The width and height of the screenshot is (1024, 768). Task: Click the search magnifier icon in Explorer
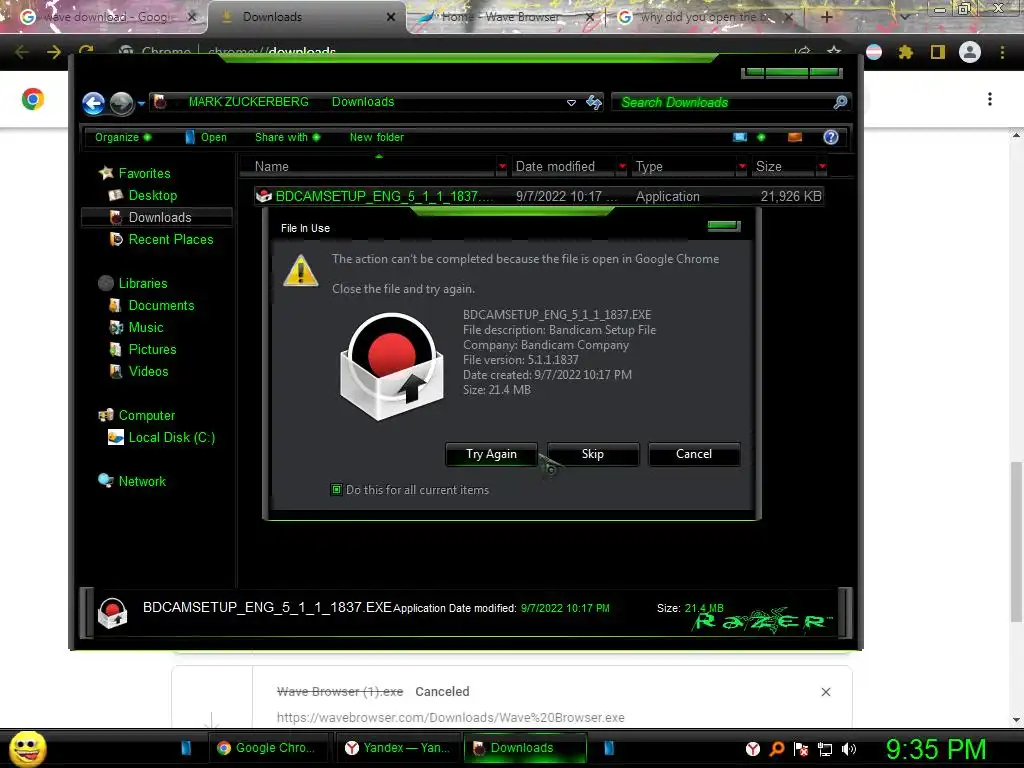coord(840,102)
